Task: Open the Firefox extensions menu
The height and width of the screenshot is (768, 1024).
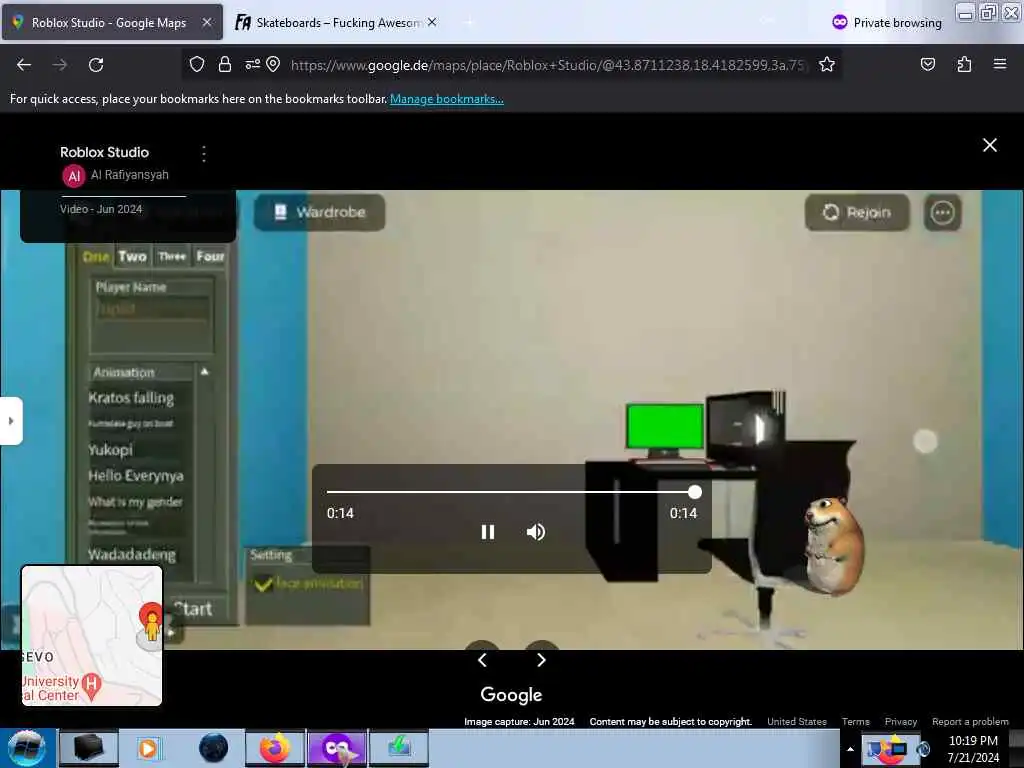Action: pyautogui.click(x=964, y=64)
